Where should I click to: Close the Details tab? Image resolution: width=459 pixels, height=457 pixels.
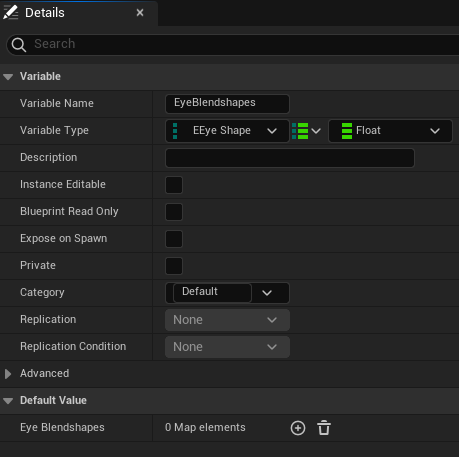pos(140,13)
